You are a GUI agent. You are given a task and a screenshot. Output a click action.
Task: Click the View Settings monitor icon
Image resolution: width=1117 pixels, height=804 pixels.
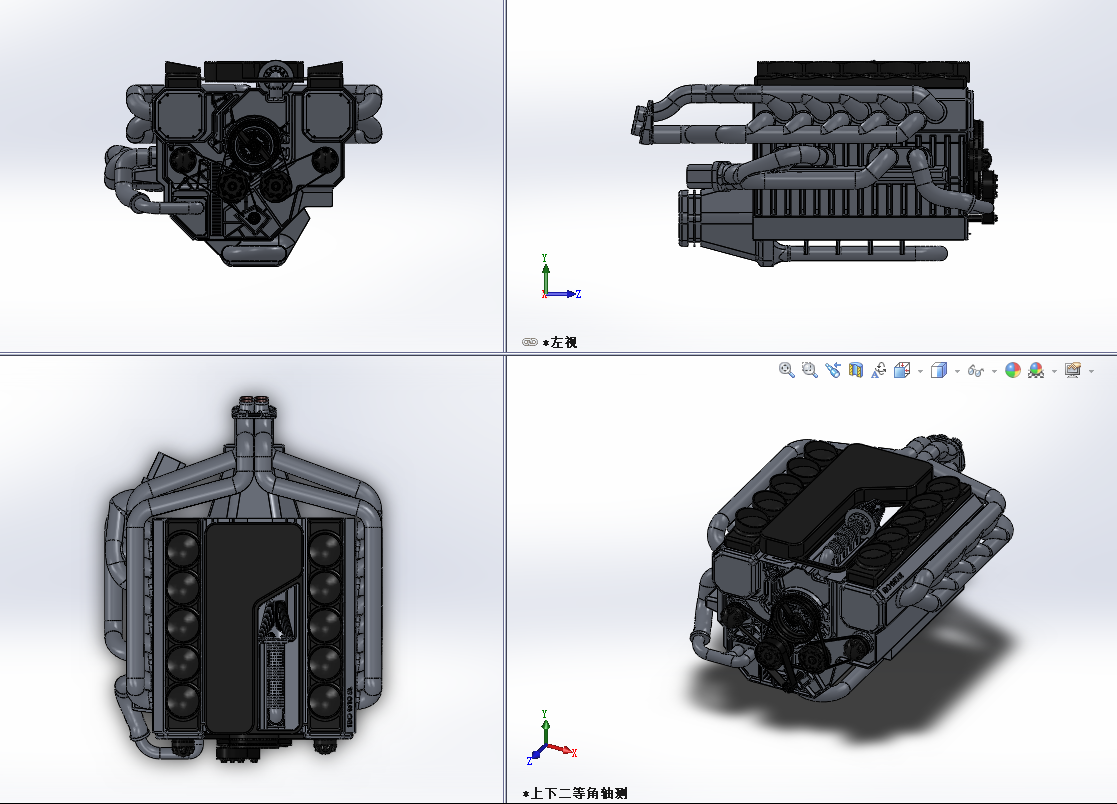1073,370
